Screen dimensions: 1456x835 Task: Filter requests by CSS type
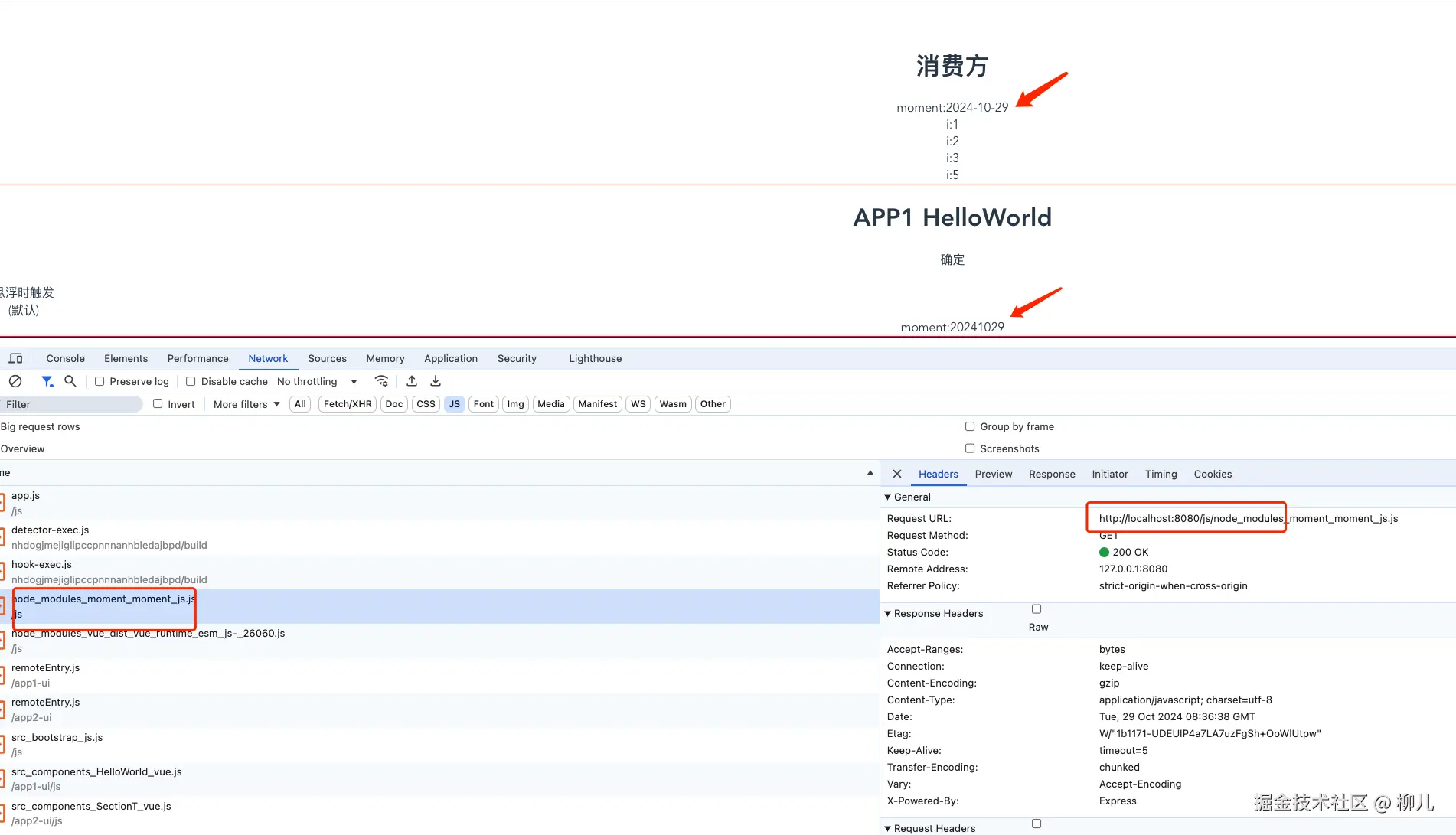426,404
